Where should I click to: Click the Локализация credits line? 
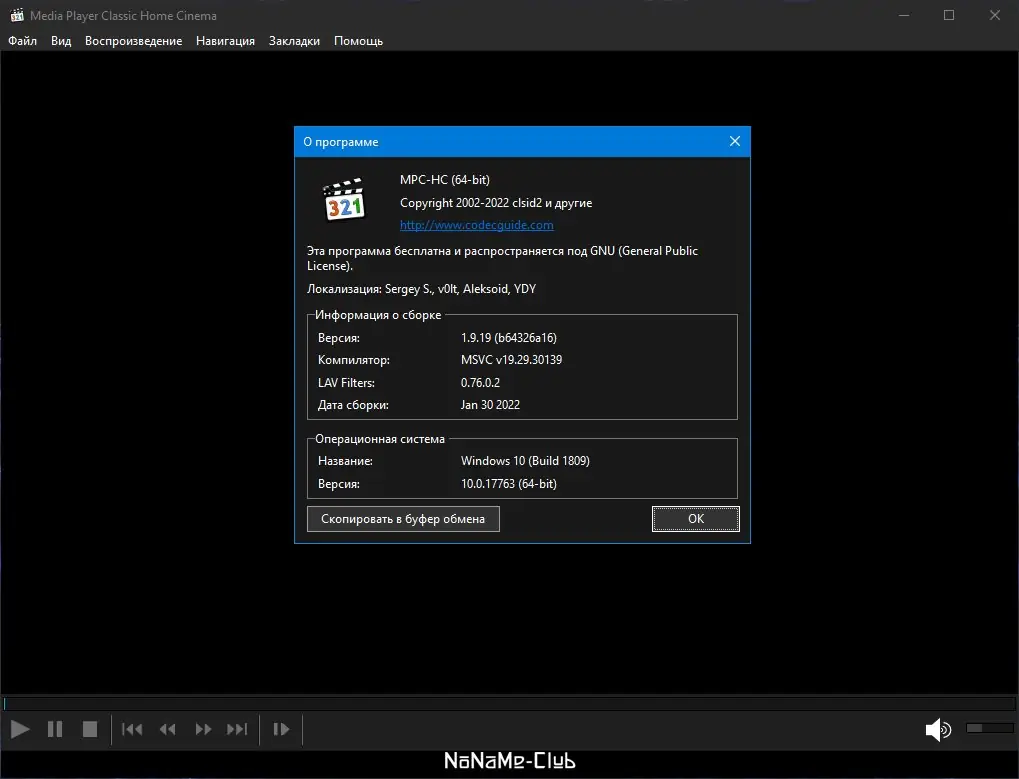421,288
